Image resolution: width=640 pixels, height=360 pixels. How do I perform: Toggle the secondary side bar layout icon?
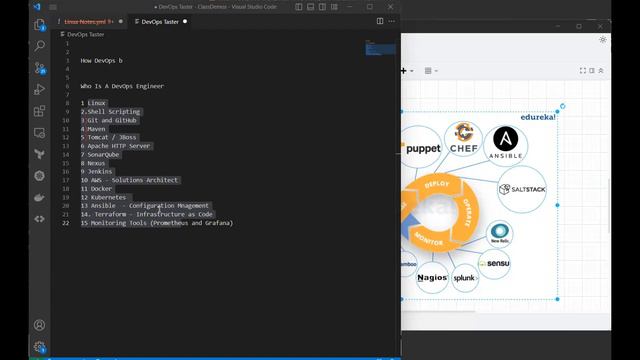pos(322,7)
